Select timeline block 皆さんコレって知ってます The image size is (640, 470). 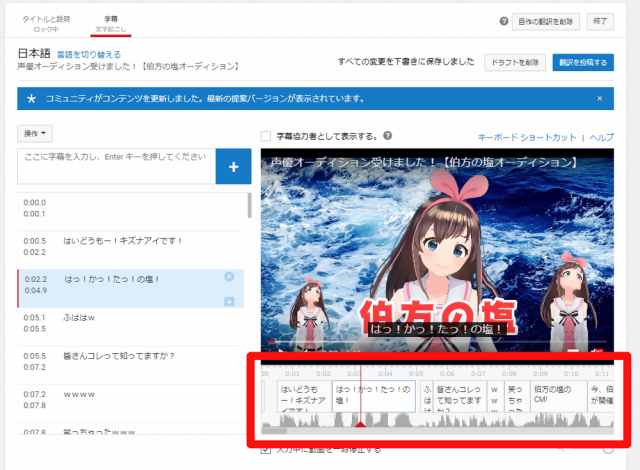tap(460, 396)
